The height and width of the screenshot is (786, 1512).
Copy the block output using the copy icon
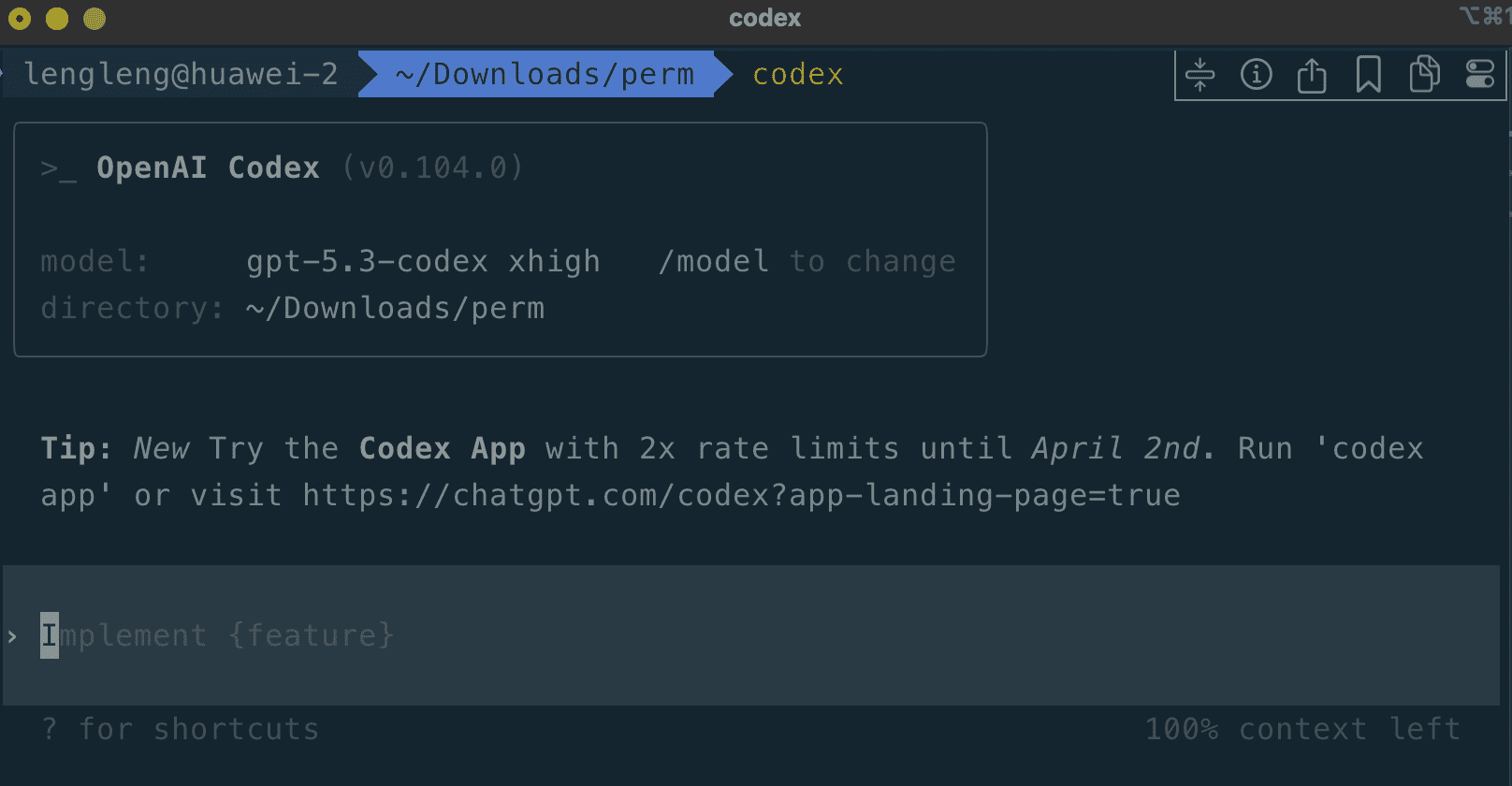tap(1424, 75)
